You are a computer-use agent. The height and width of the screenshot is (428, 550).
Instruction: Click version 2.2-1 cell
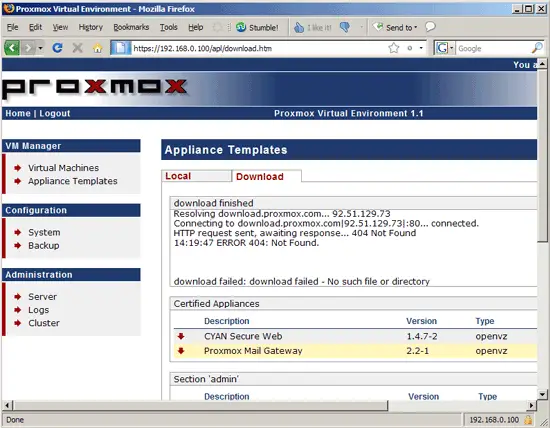[x=417, y=351]
